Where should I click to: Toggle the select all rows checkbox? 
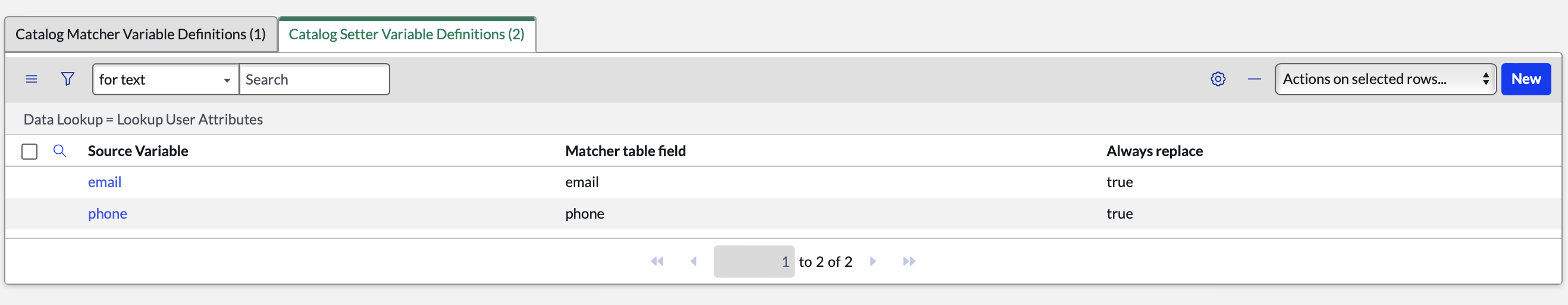(x=29, y=151)
